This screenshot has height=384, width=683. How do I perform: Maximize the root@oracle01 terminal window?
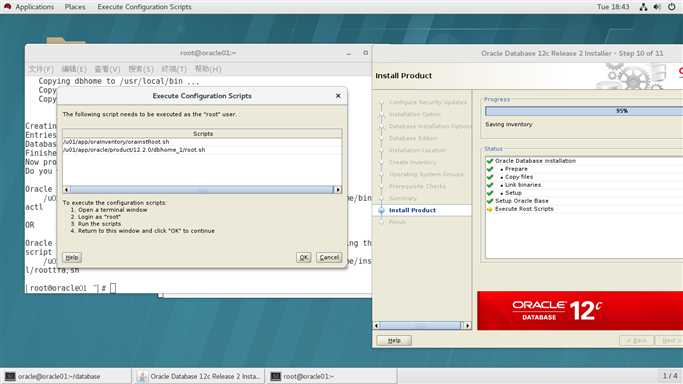[365, 53]
